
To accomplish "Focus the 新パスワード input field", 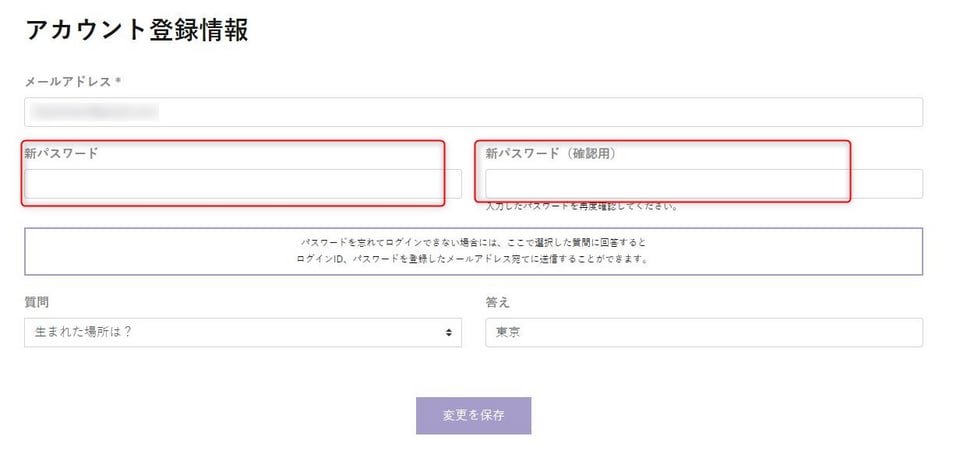I will point(243,184).
